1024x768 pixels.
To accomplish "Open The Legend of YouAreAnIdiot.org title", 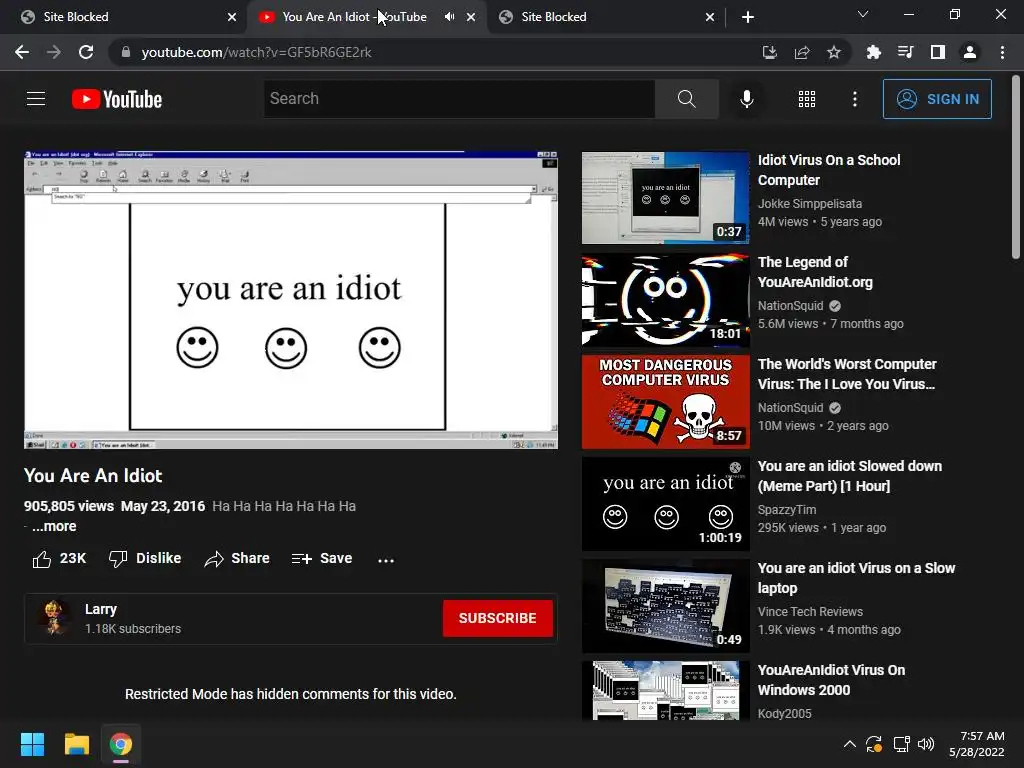I will coord(815,272).
